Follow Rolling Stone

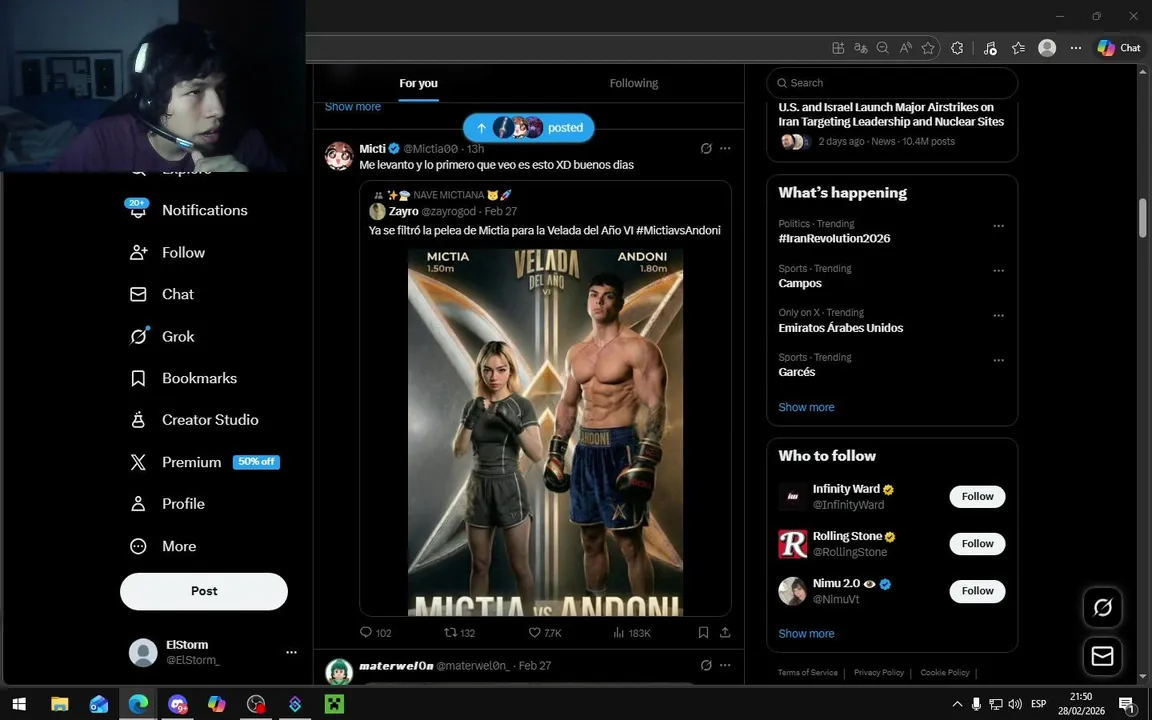(977, 544)
